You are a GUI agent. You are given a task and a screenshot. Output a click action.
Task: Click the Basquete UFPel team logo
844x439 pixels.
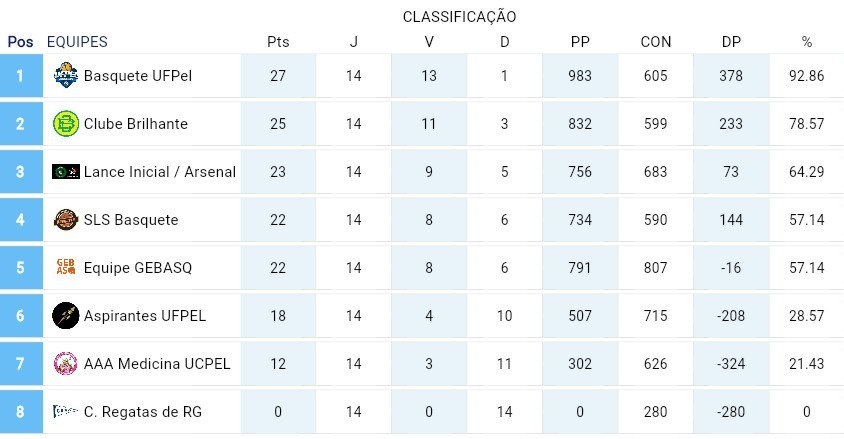(x=66, y=75)
